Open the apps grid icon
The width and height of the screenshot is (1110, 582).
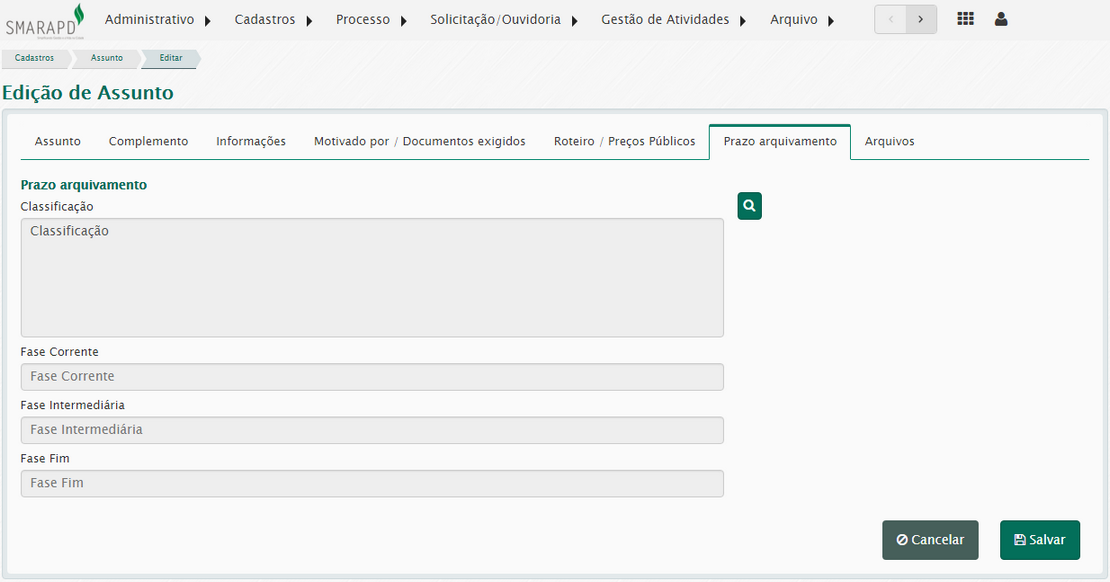tap(965, 19)
